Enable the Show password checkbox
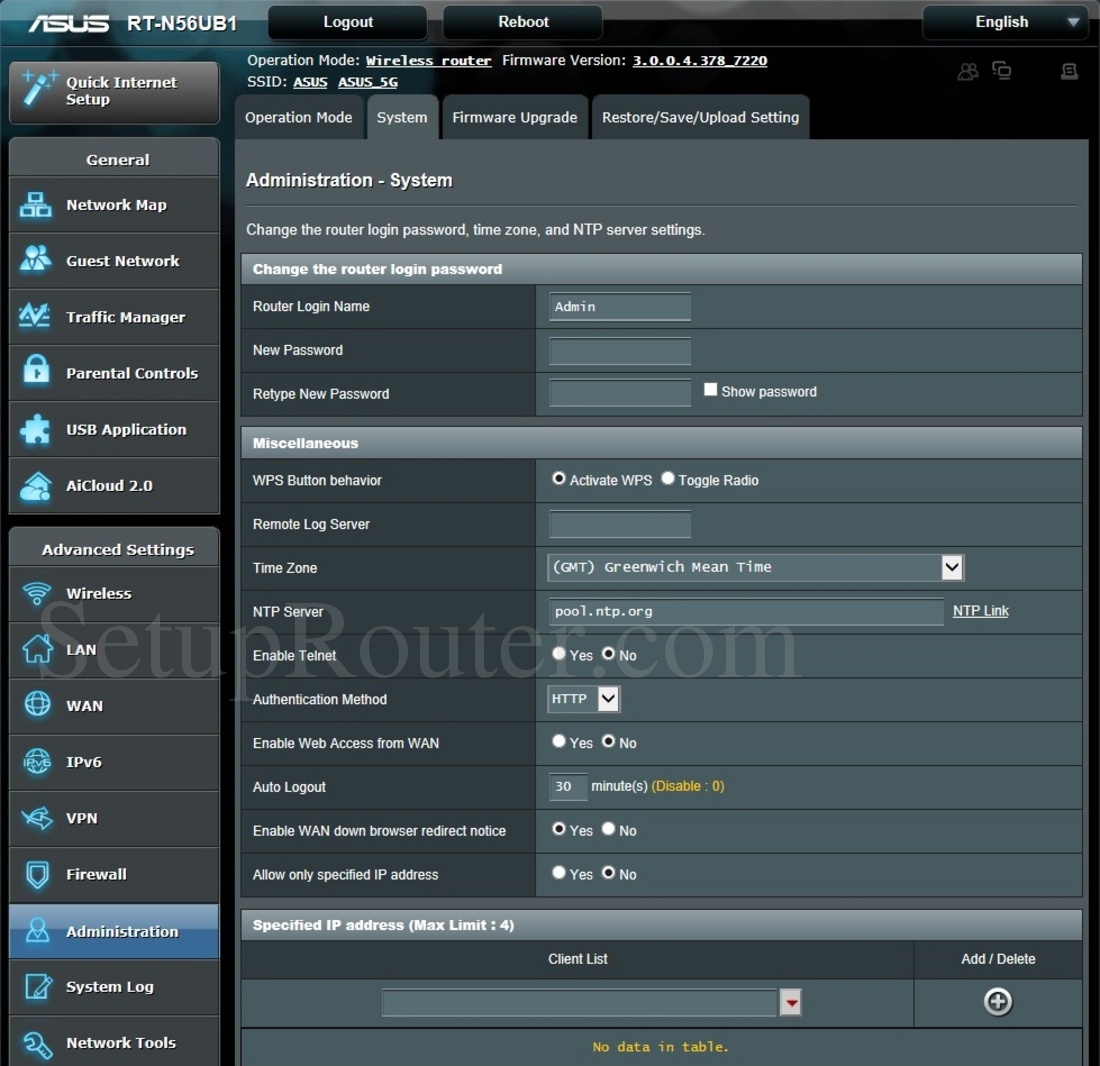The width and height of the screenshot is (1100, 1066). pyautogui.click(x=710, y=390)
